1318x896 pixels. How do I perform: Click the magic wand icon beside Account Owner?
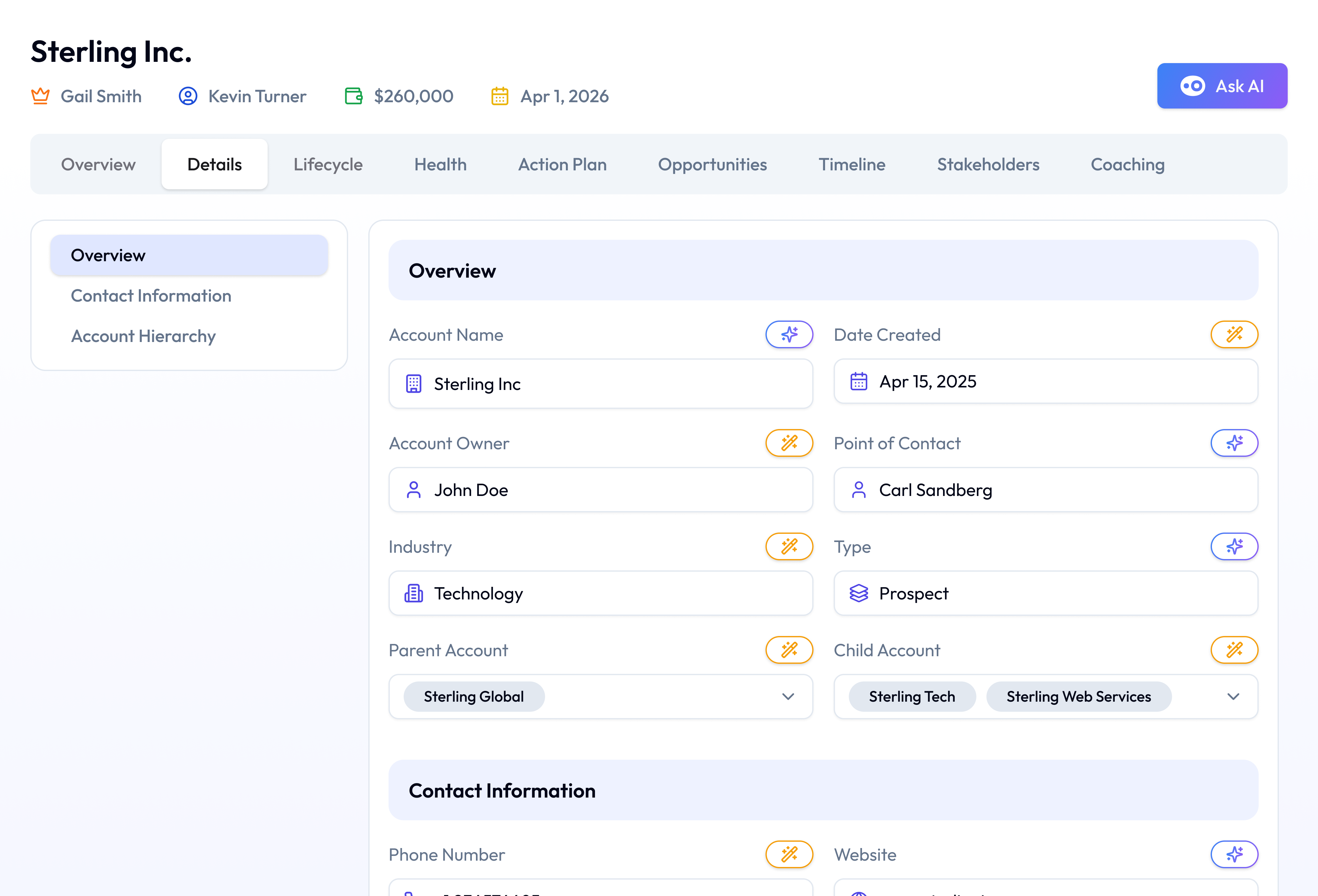point(789,443)
